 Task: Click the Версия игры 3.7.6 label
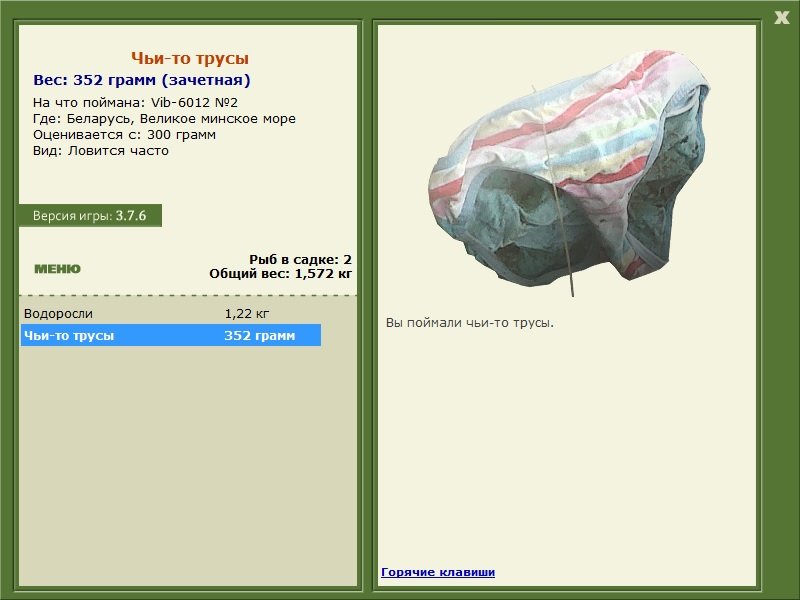(x=89, y=216)
